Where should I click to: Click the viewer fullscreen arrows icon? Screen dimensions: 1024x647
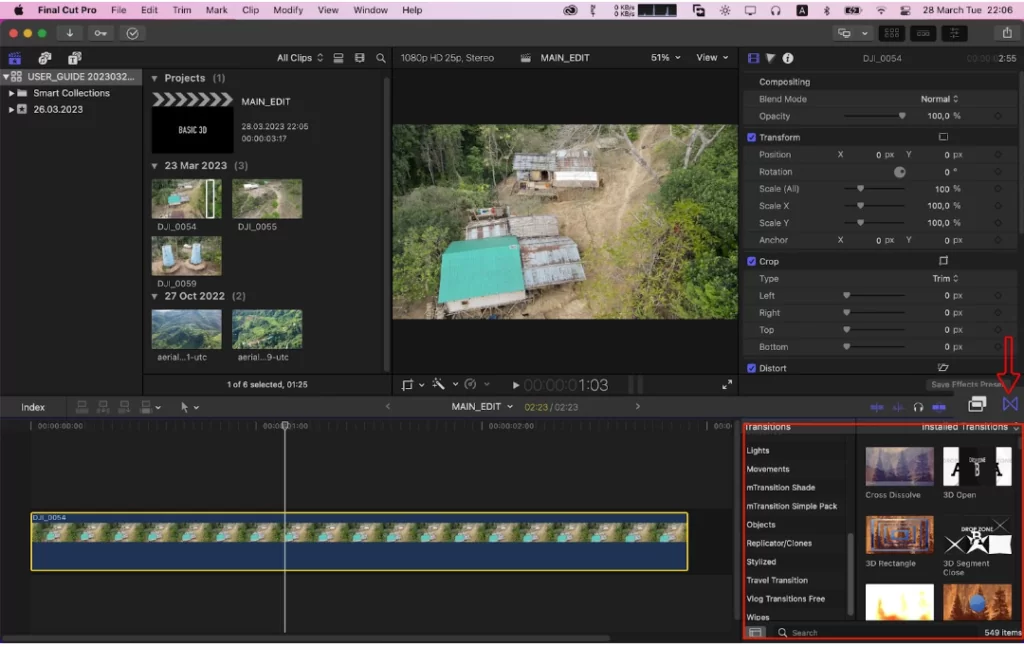tap(727, 385)
